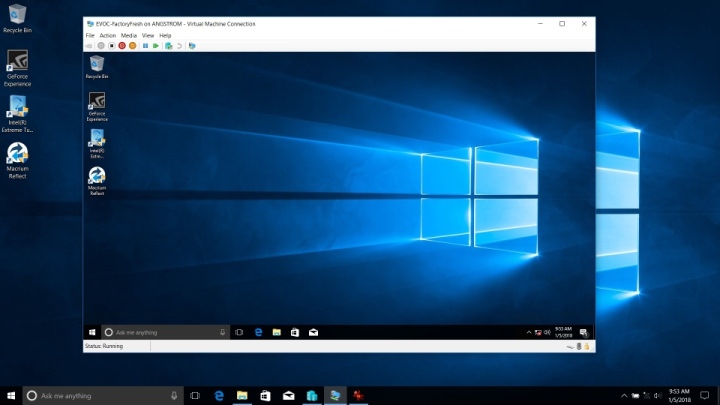Click the Virtual Machine Connection host taskbar icon

coord(335,395)
